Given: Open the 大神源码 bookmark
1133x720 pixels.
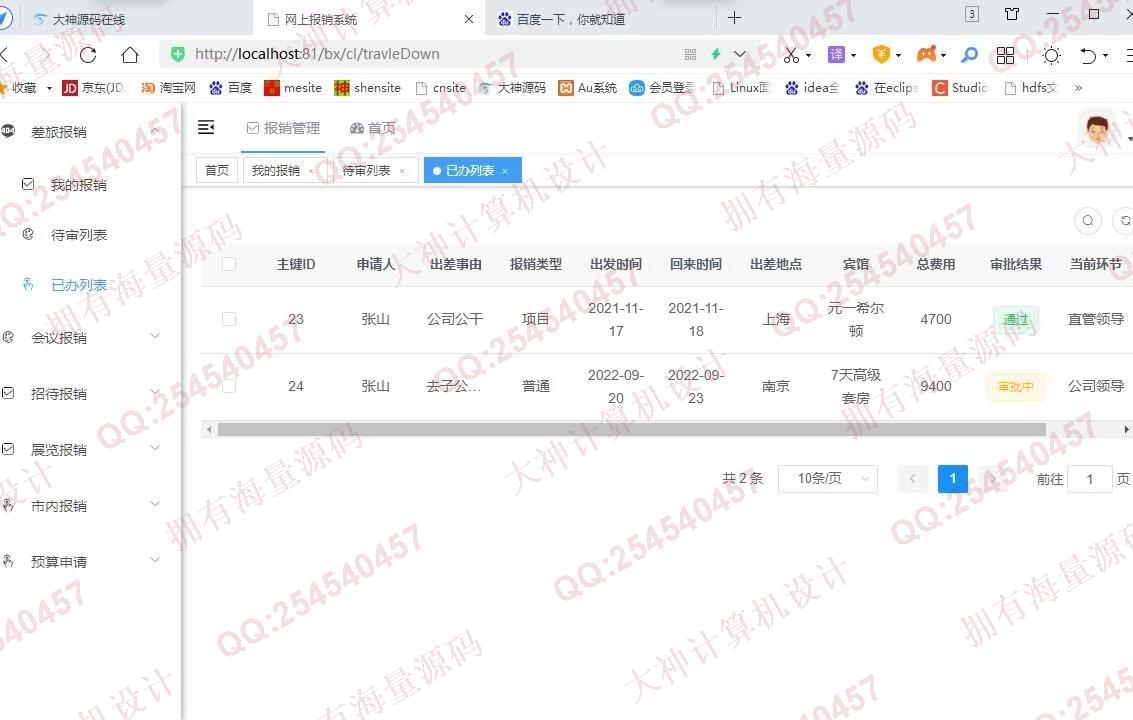Looking at the screenshot, I should (512, 87).
